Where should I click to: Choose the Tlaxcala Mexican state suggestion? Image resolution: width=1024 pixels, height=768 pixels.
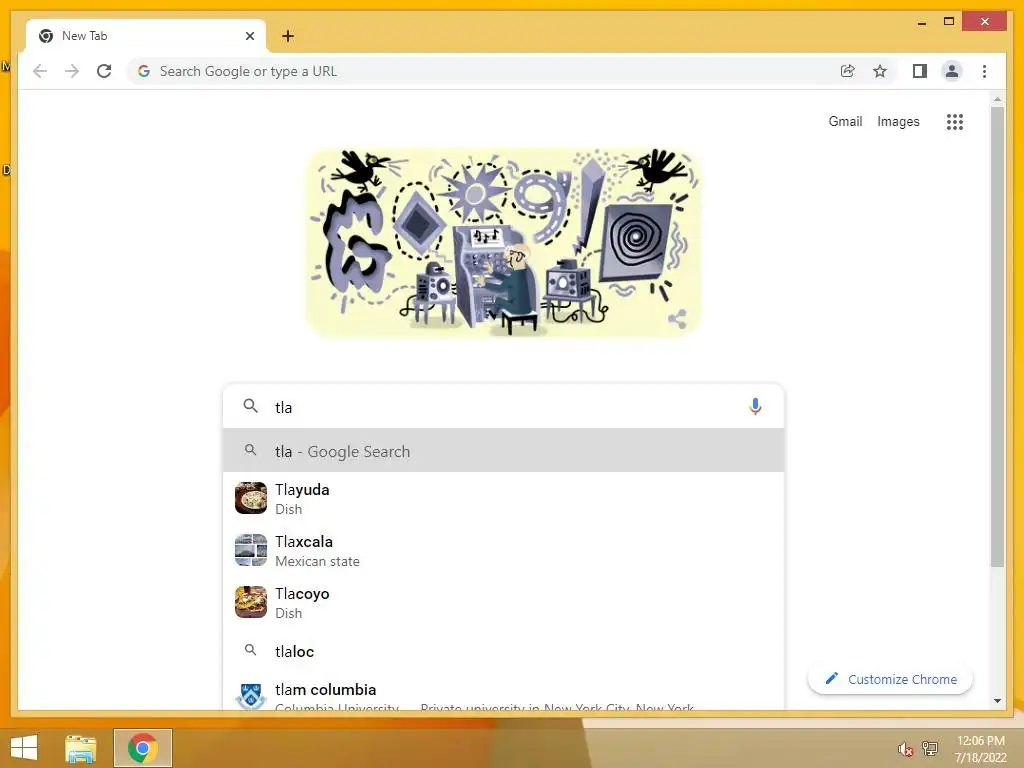[x=503, y=551]
